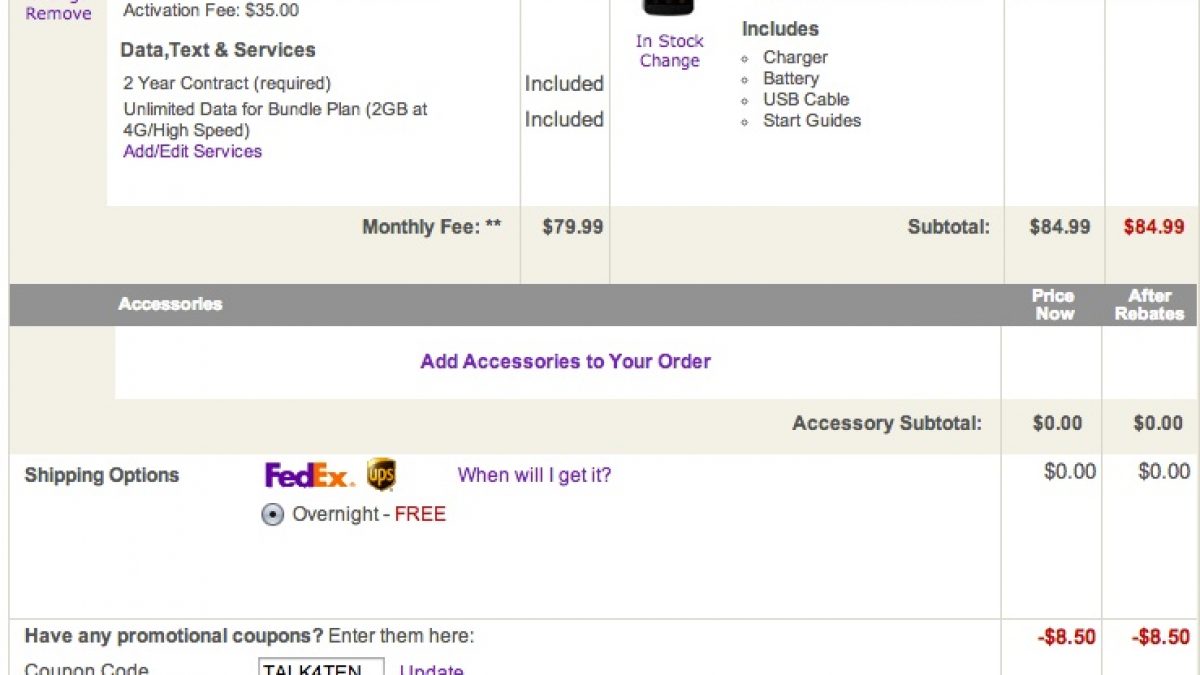Click the FedEx logo
1200x675 pixels.
coord(309,475)
